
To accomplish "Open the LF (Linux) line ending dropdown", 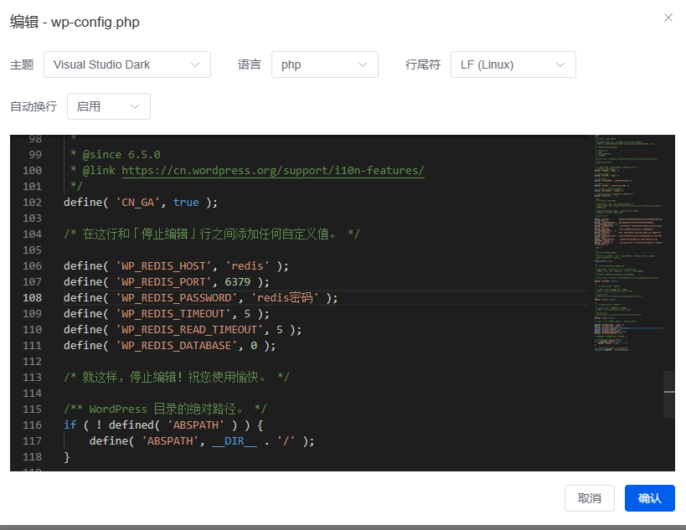I will point(512,65).
